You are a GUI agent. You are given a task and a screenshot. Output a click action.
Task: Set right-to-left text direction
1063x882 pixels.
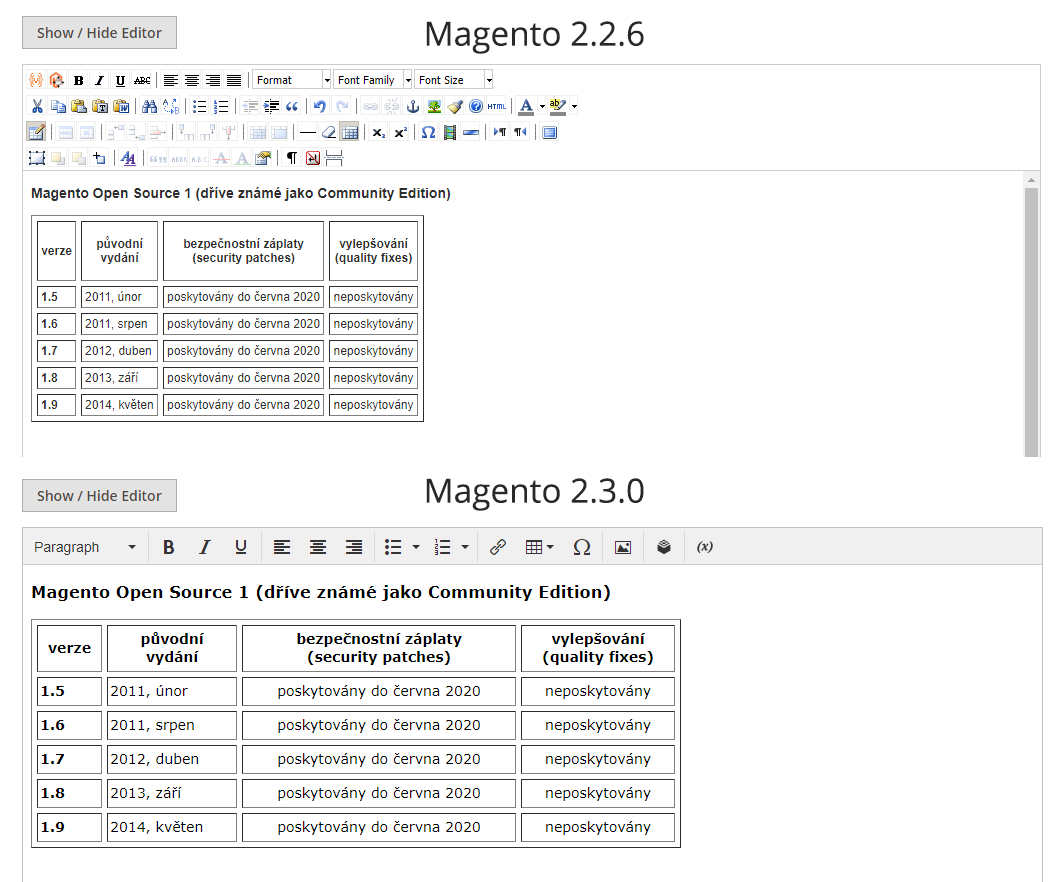tap(521, 132)
